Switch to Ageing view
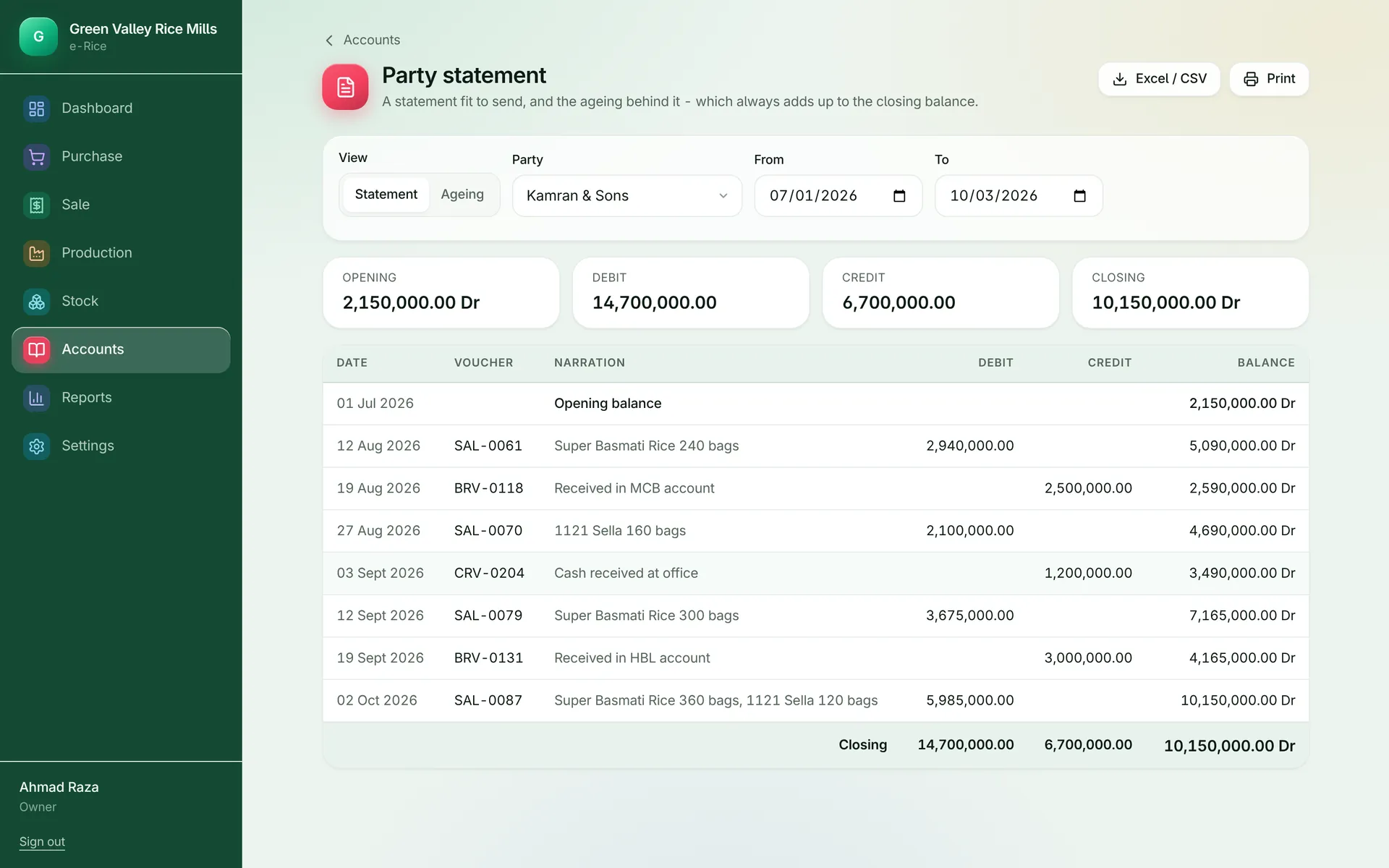 (x=462, y=195)
